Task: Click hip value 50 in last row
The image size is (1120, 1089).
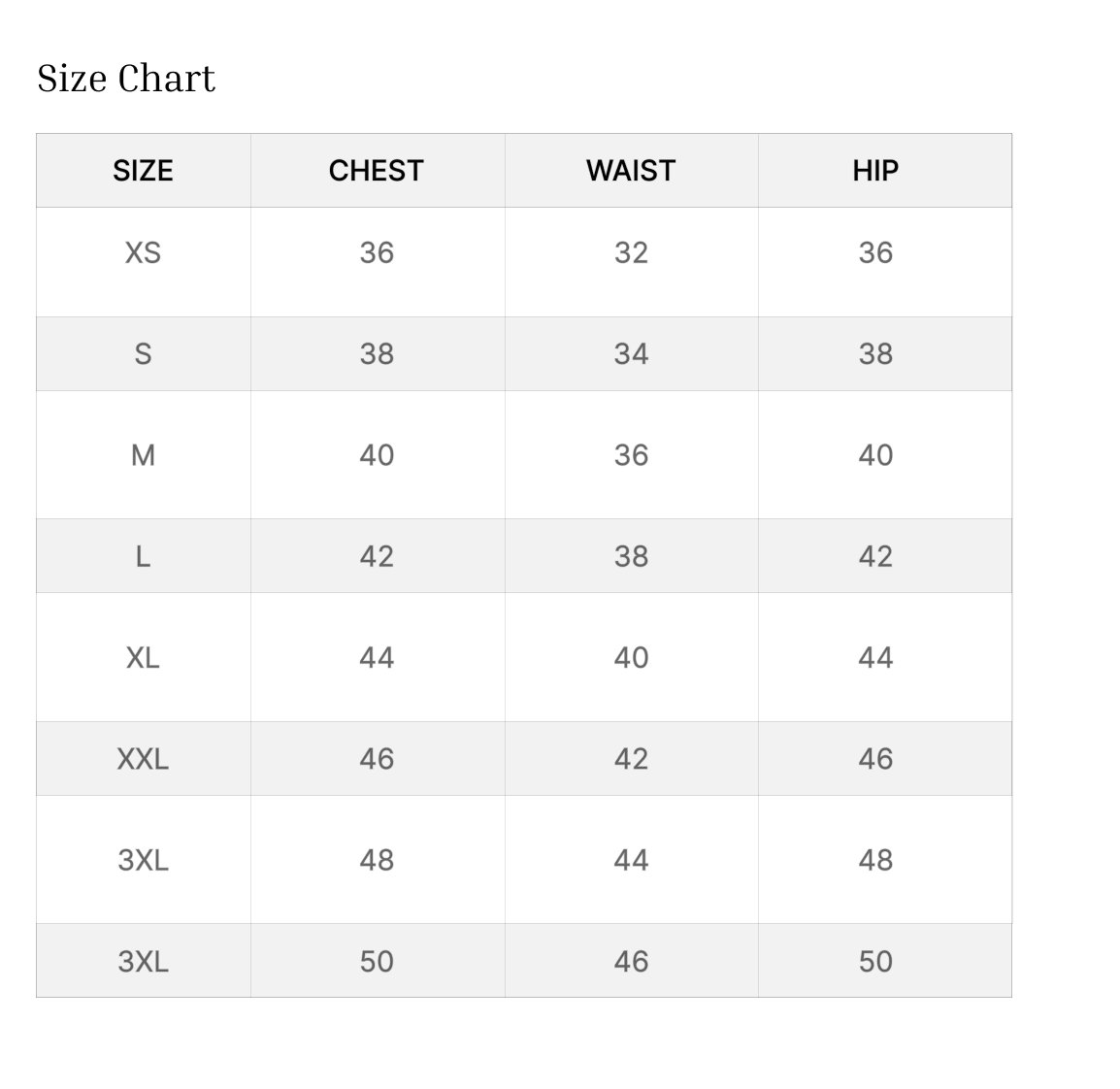Action: (875, 961)
